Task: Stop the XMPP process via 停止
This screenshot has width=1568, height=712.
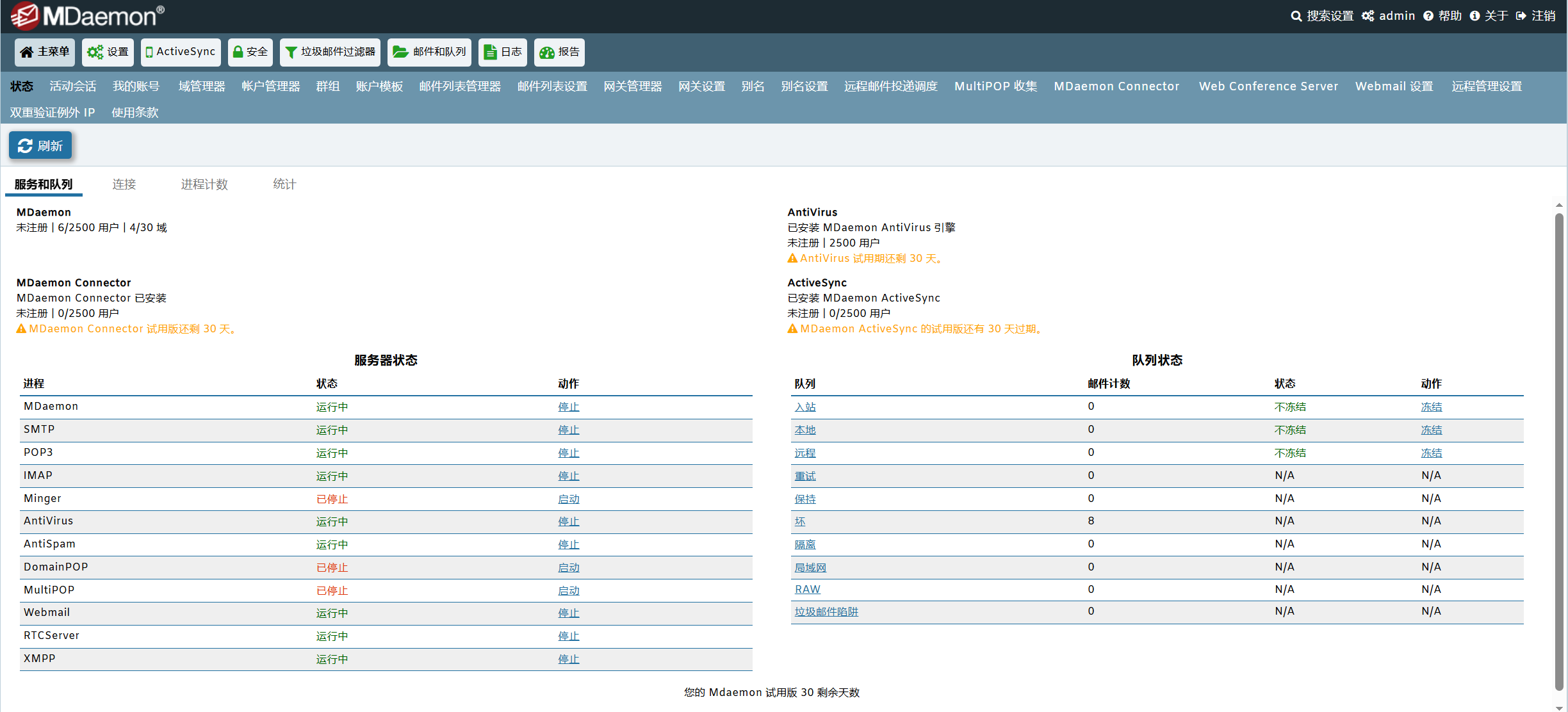Action: point(569,659)
